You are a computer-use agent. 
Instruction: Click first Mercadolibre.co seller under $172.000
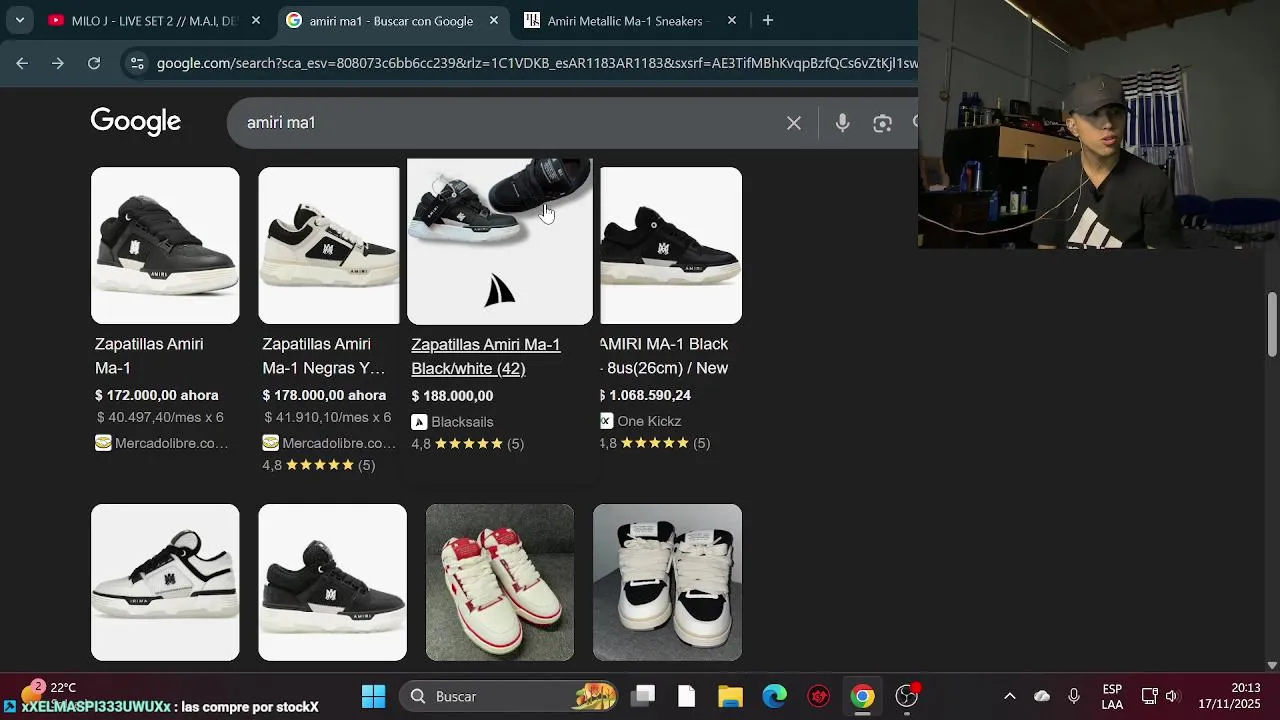[171, 443]
